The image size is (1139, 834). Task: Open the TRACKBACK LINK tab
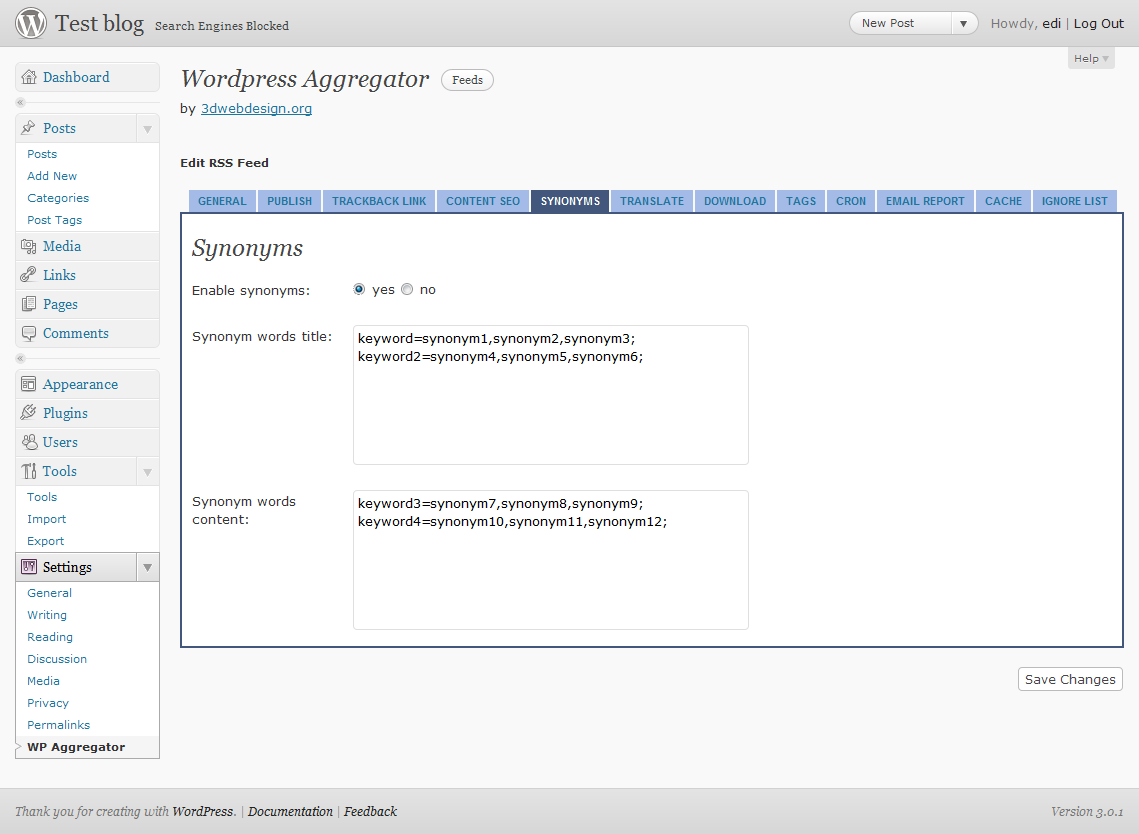pyautogui.click(x=379, y=201)
